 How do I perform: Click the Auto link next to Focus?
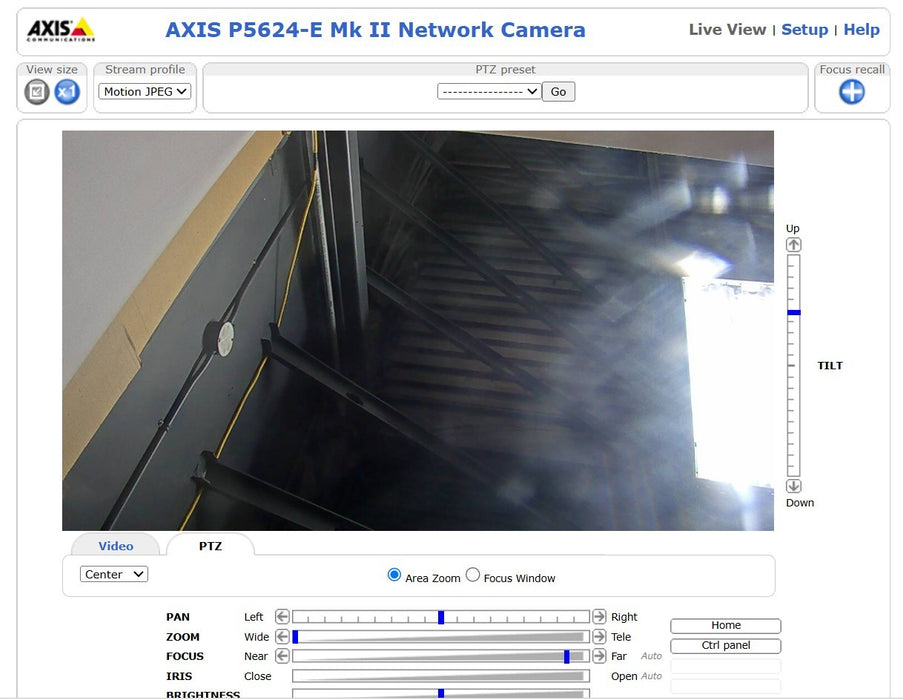point(651,656)
